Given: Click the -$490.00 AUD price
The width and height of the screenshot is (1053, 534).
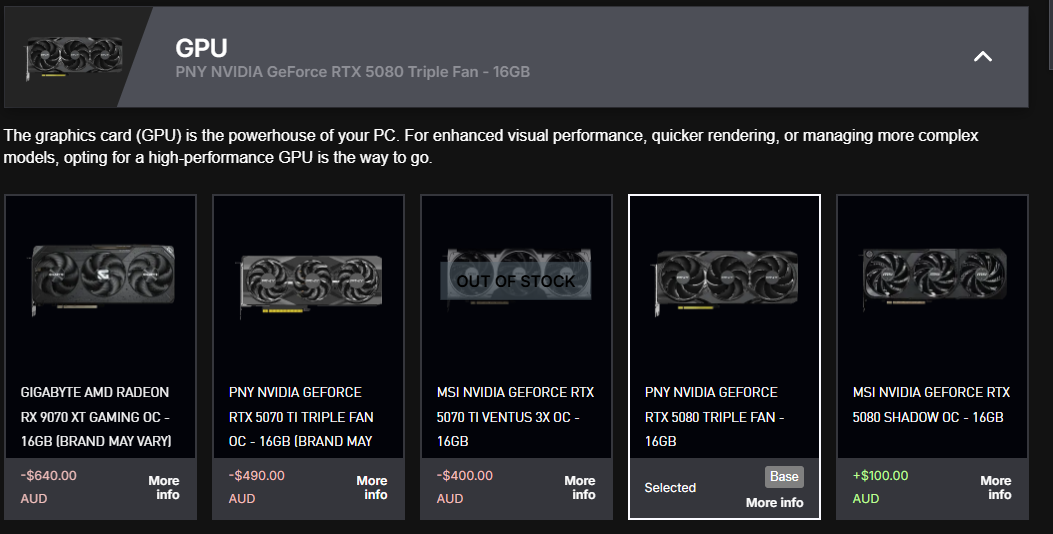Looking at the screenshot, I should click(257, 487).
